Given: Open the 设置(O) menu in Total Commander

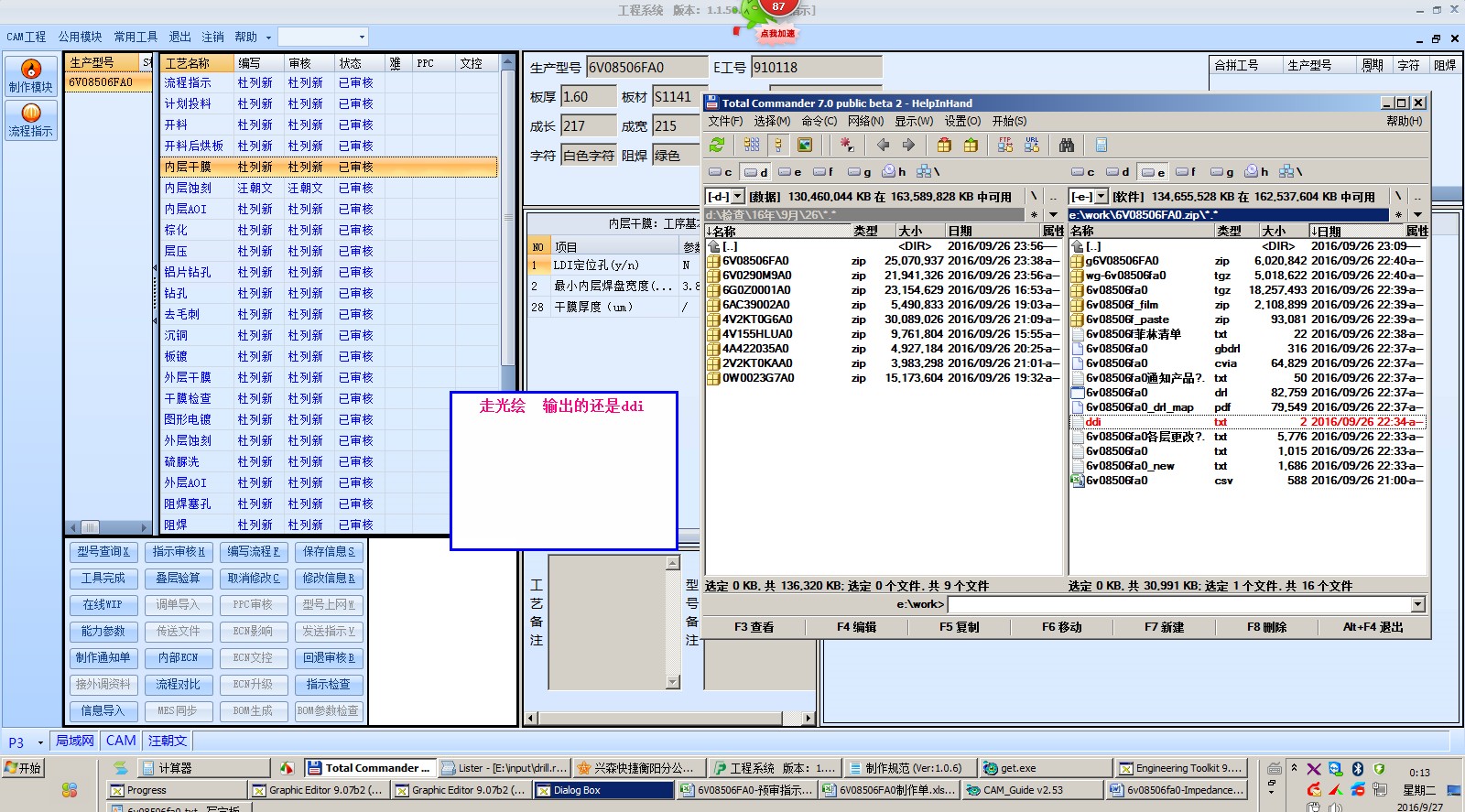Looking at the screenshot, I should tap(962, 121).
